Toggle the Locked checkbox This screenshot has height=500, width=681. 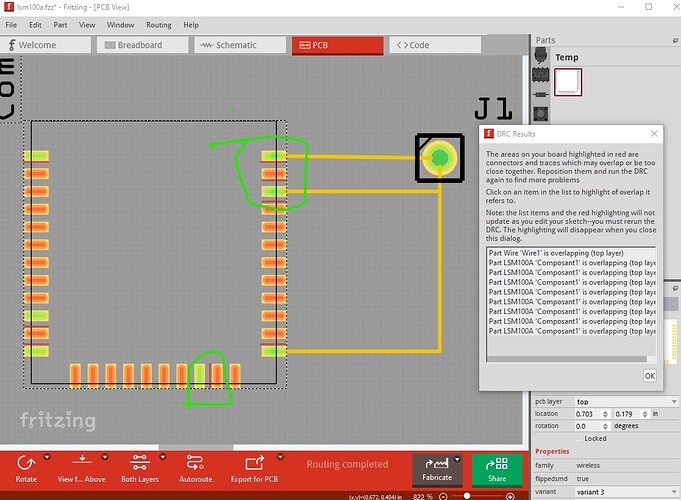tap(579, 439)
